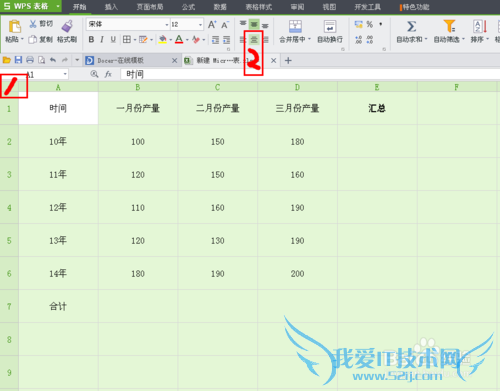The width and height of the screenshot is (500, 391).
Task: Click the cell borders grid icon
Action: 127,40
